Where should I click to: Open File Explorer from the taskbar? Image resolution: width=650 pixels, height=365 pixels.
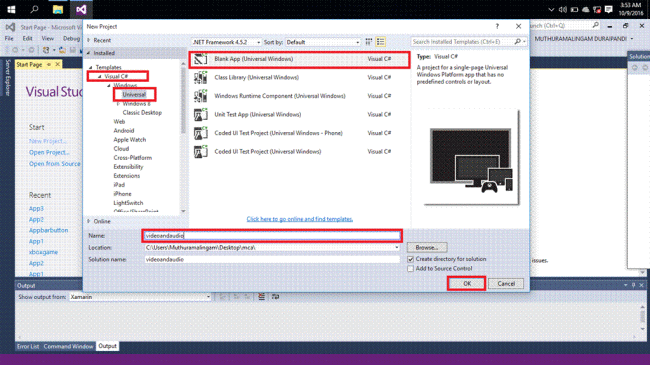58,9
